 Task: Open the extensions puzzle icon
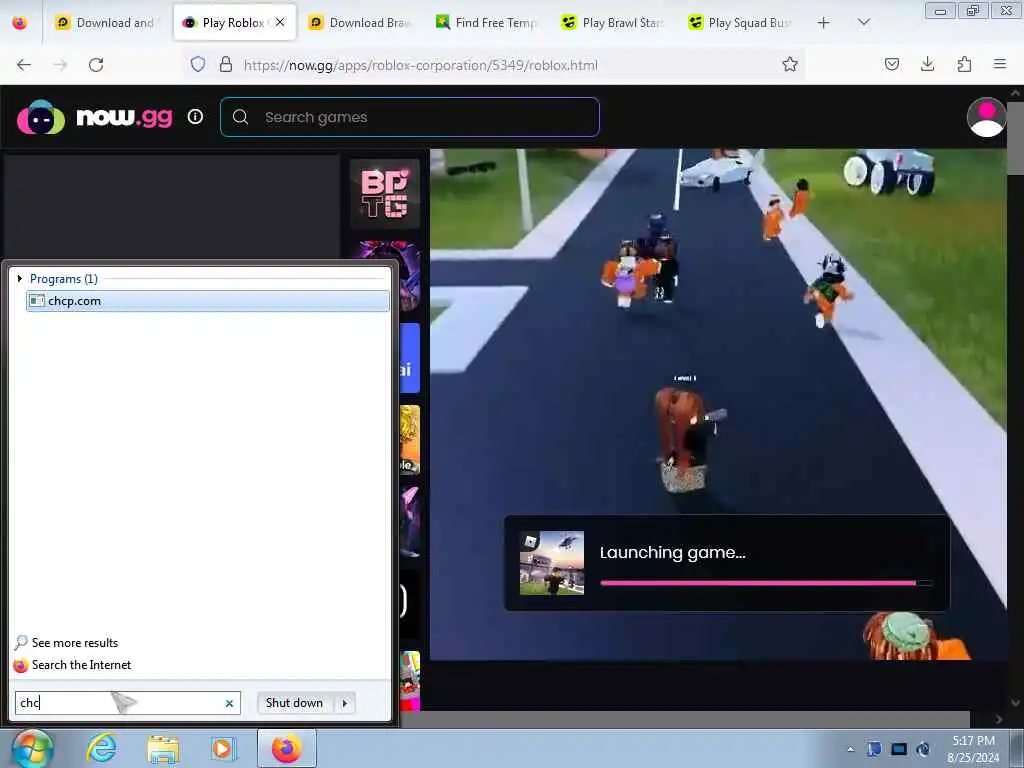[x=964, y=64]
